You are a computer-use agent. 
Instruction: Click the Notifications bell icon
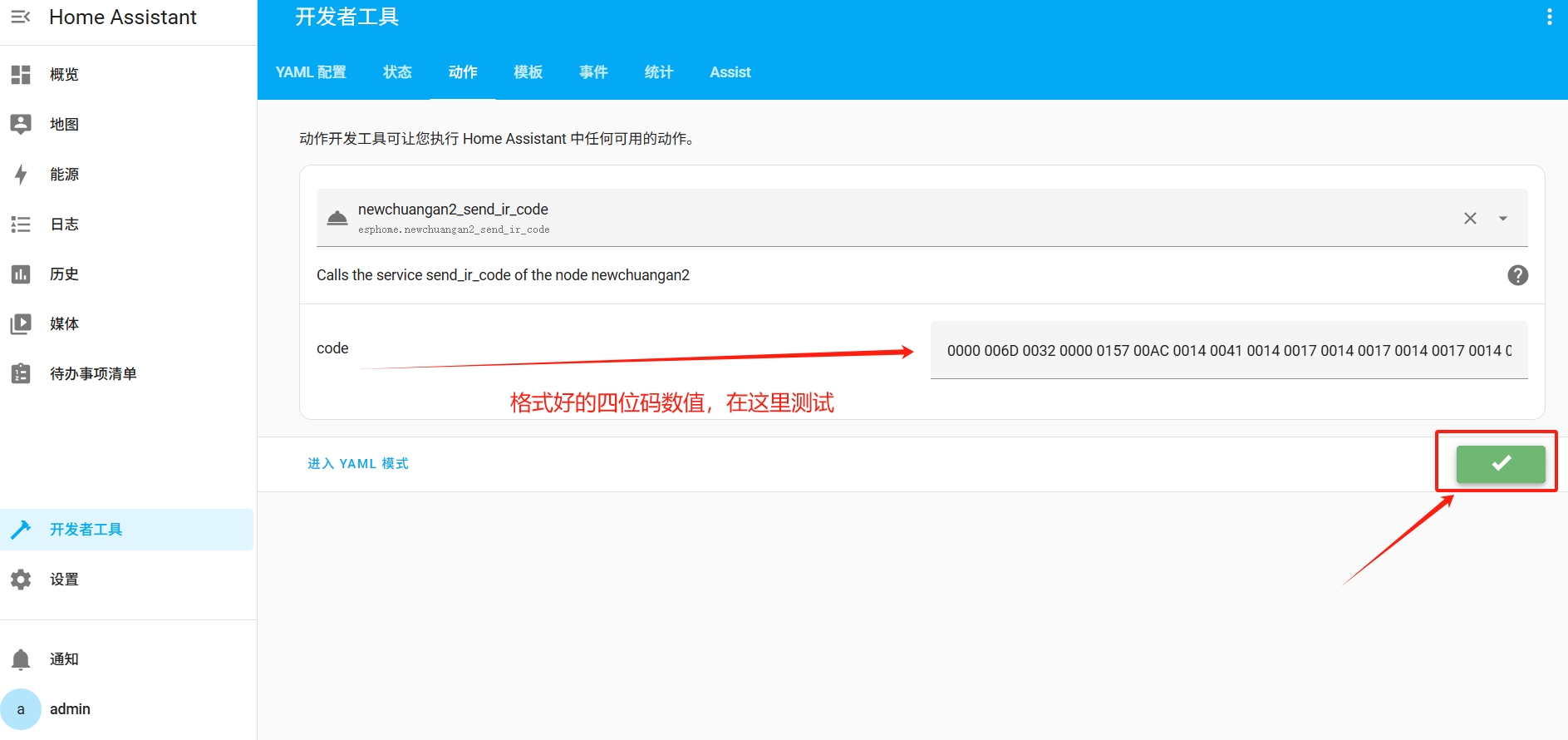click(21, 659)
